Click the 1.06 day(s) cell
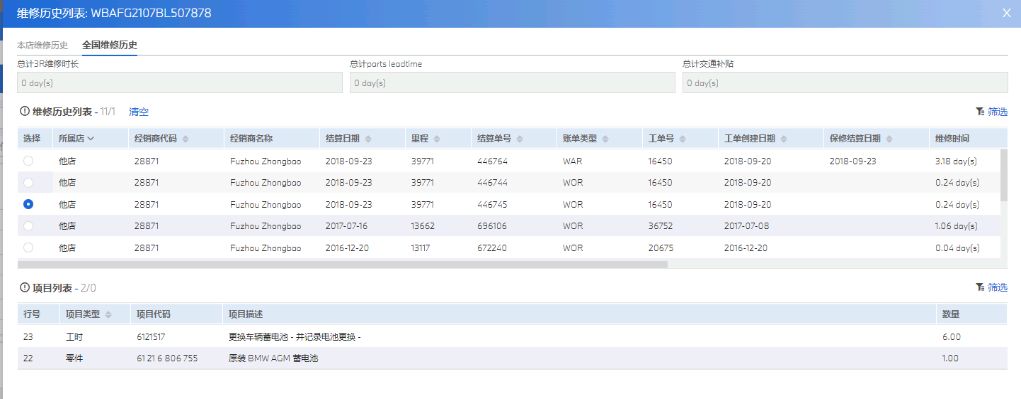This screenshot has width=1021, height=399. pyautogui.click(x=956, y=226)
